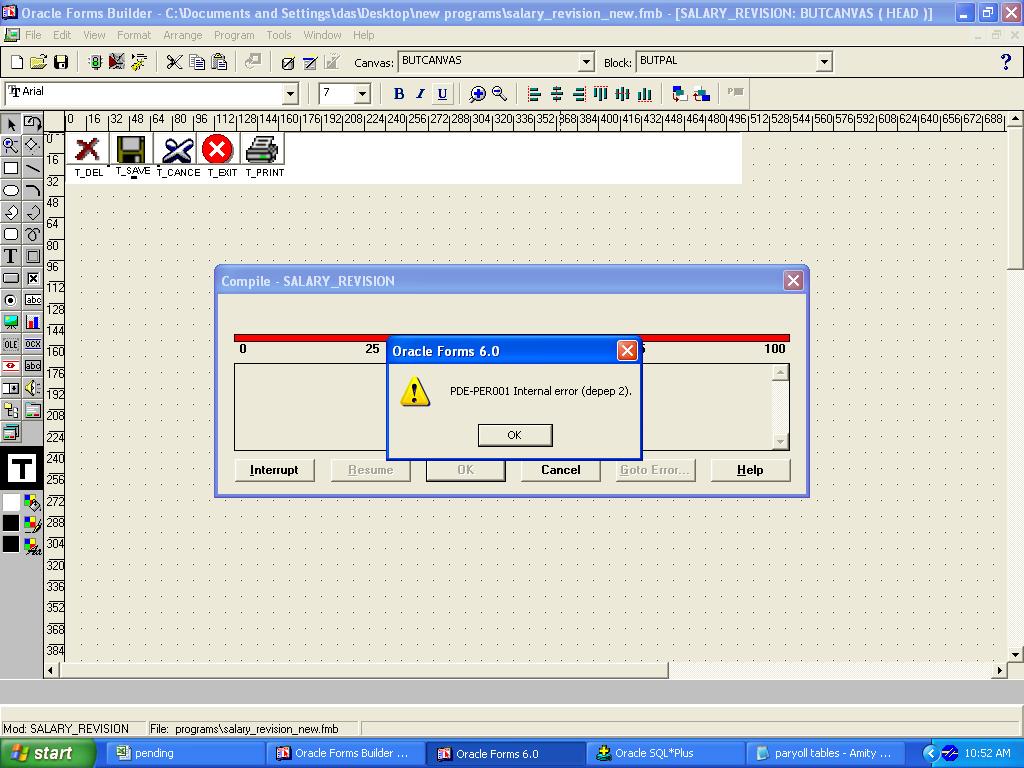
Task: Toggle Underline formatting
Action: tap(442, 94)
